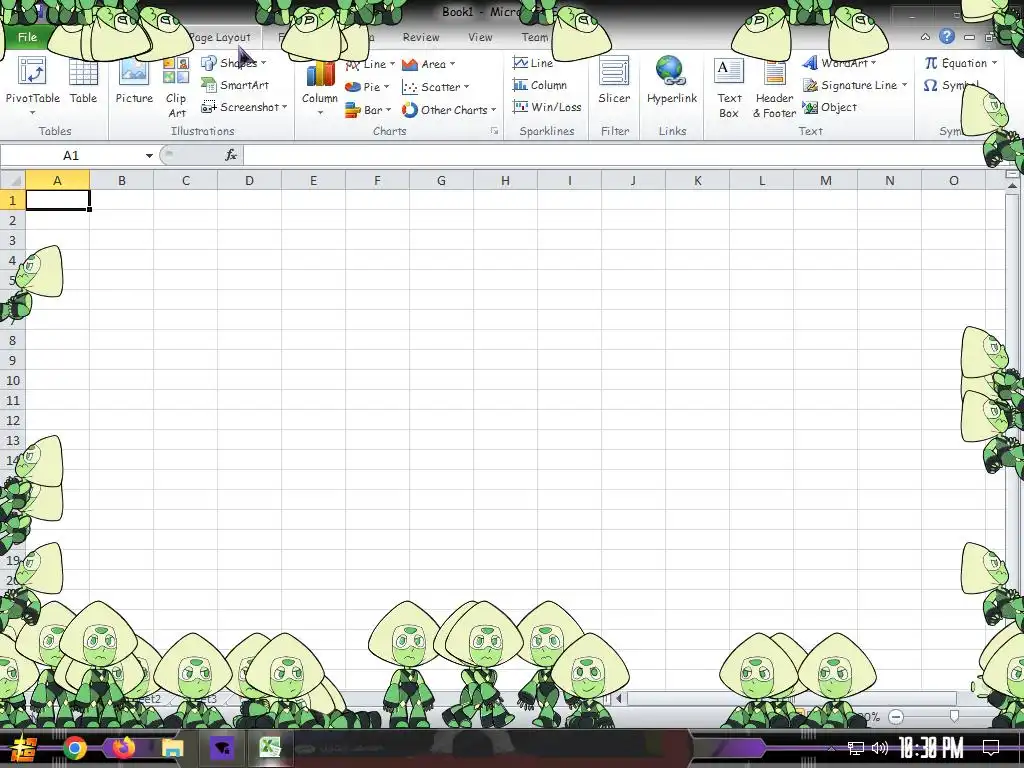Insert a Hyperlink

pyautogui.click(x=671, y=82)
